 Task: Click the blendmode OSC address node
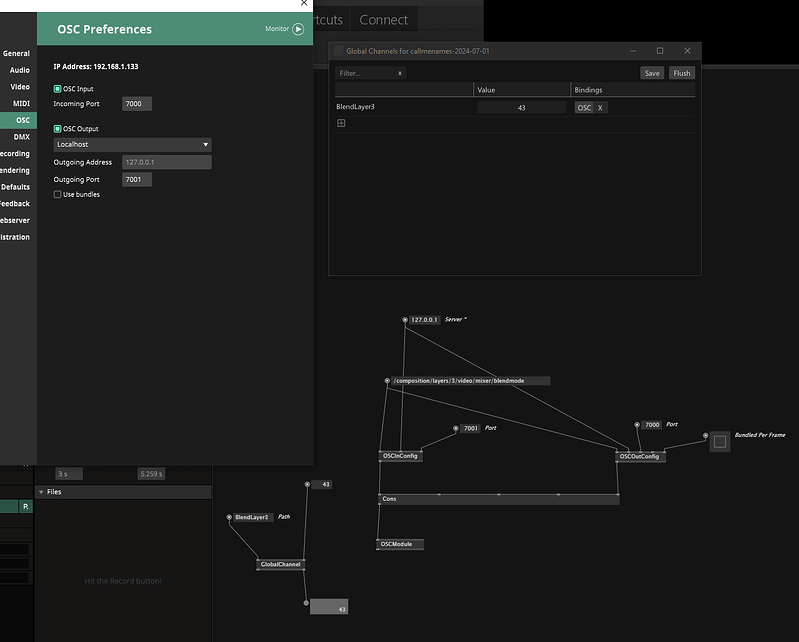pos(470,381)
